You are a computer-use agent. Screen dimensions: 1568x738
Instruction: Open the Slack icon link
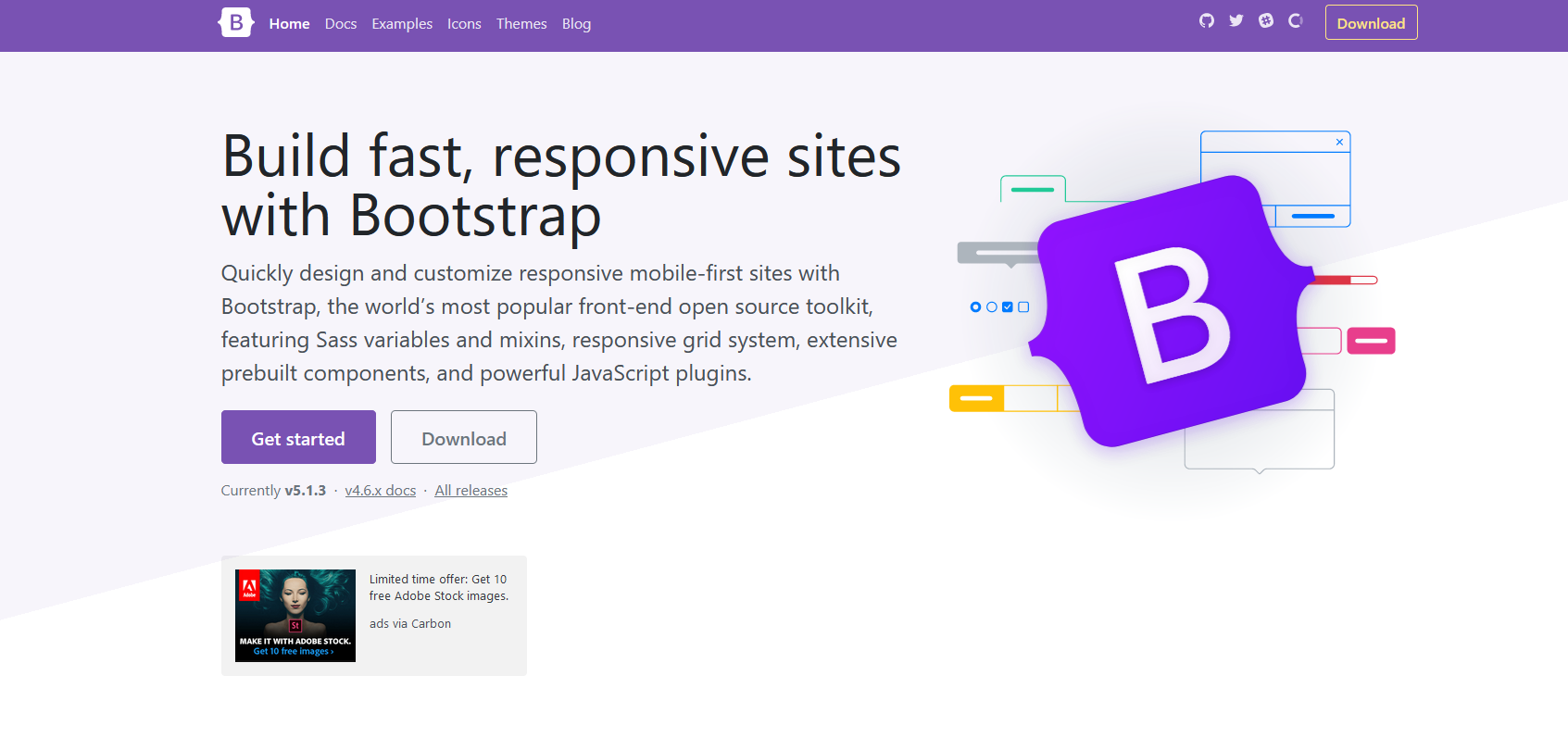click(x=1266, y=20)
